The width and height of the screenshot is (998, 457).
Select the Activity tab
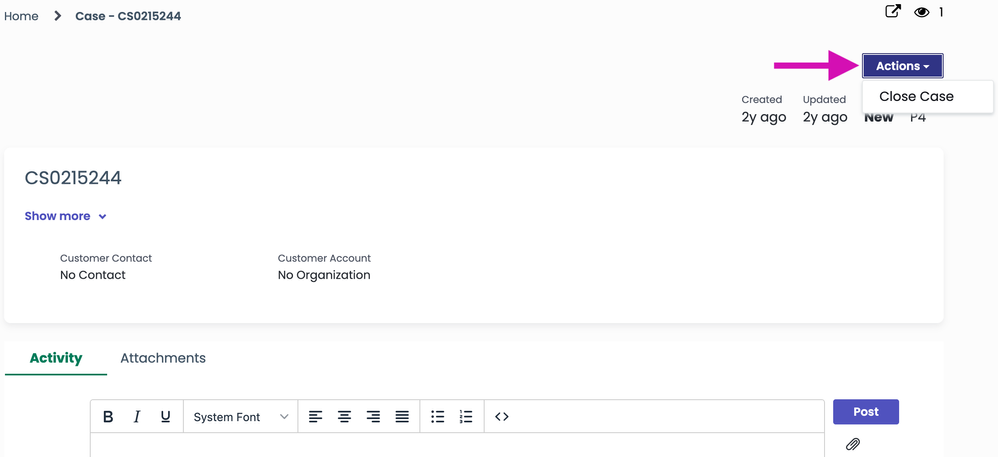click(56, 358)
